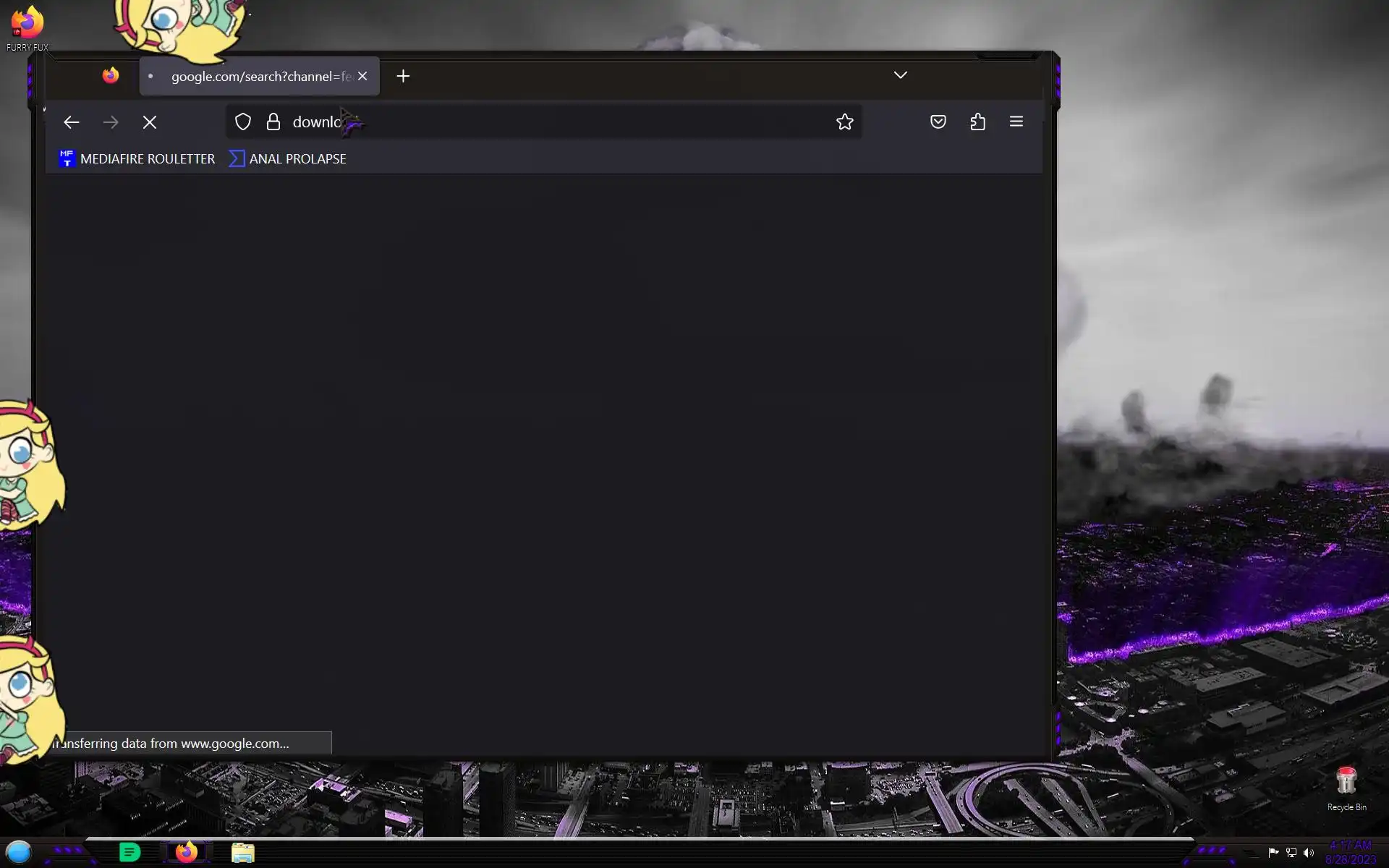This screenshot has width=1389, height=868.
Task: Stop loading the page
Action: (x=150, y=122)
